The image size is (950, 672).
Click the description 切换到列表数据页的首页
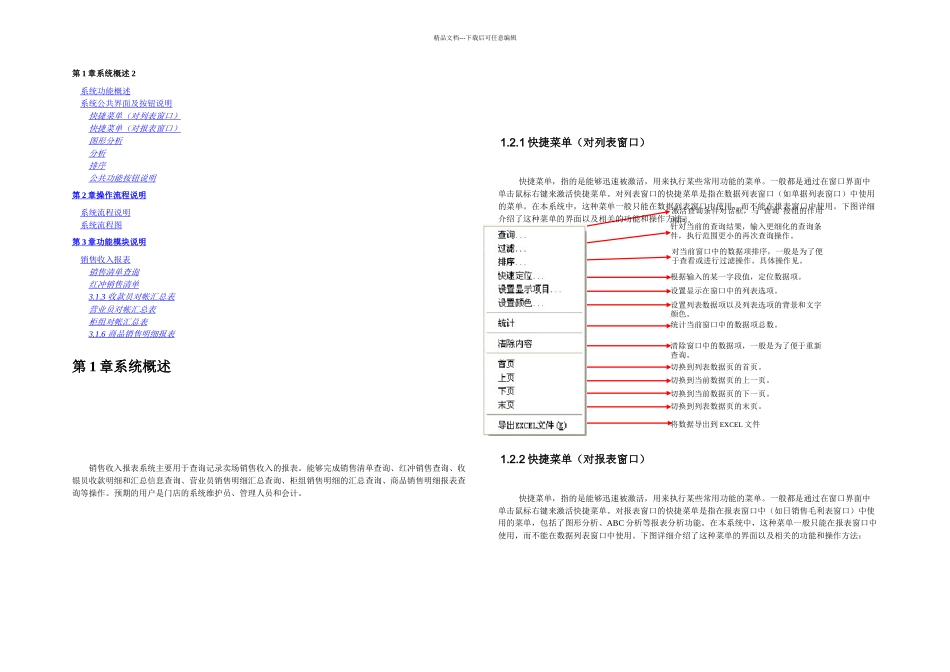pyautogui.click(x=716, y=367)
